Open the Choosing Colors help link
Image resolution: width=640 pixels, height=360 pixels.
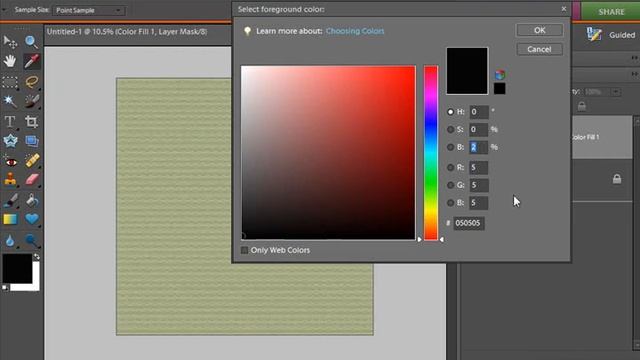pos(355,31)
